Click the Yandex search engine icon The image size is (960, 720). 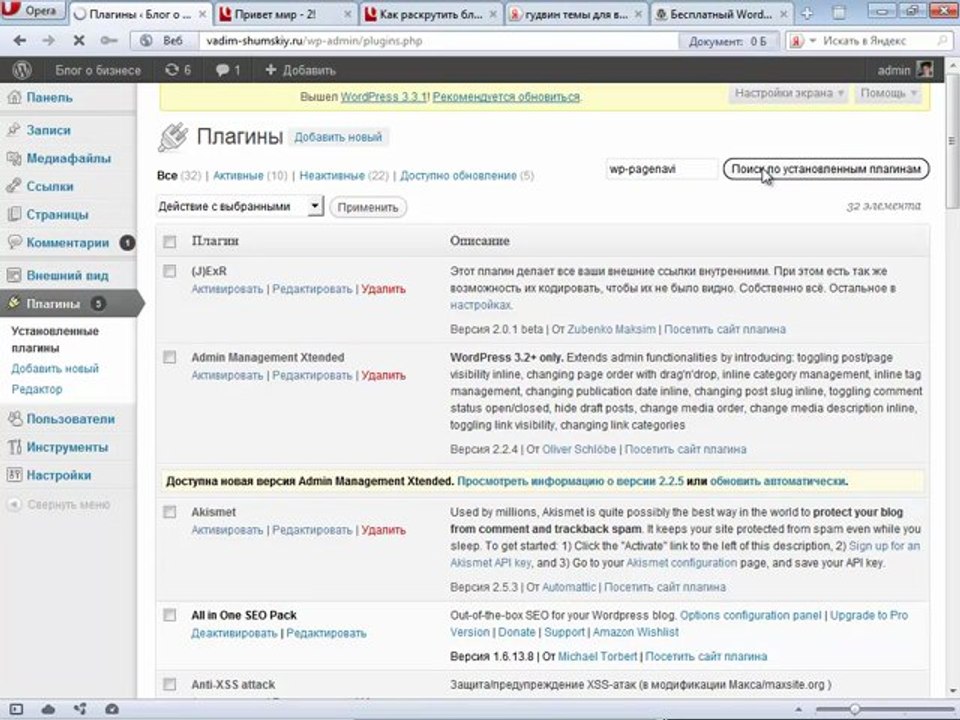pyautogui.click(x=797, y=41)
